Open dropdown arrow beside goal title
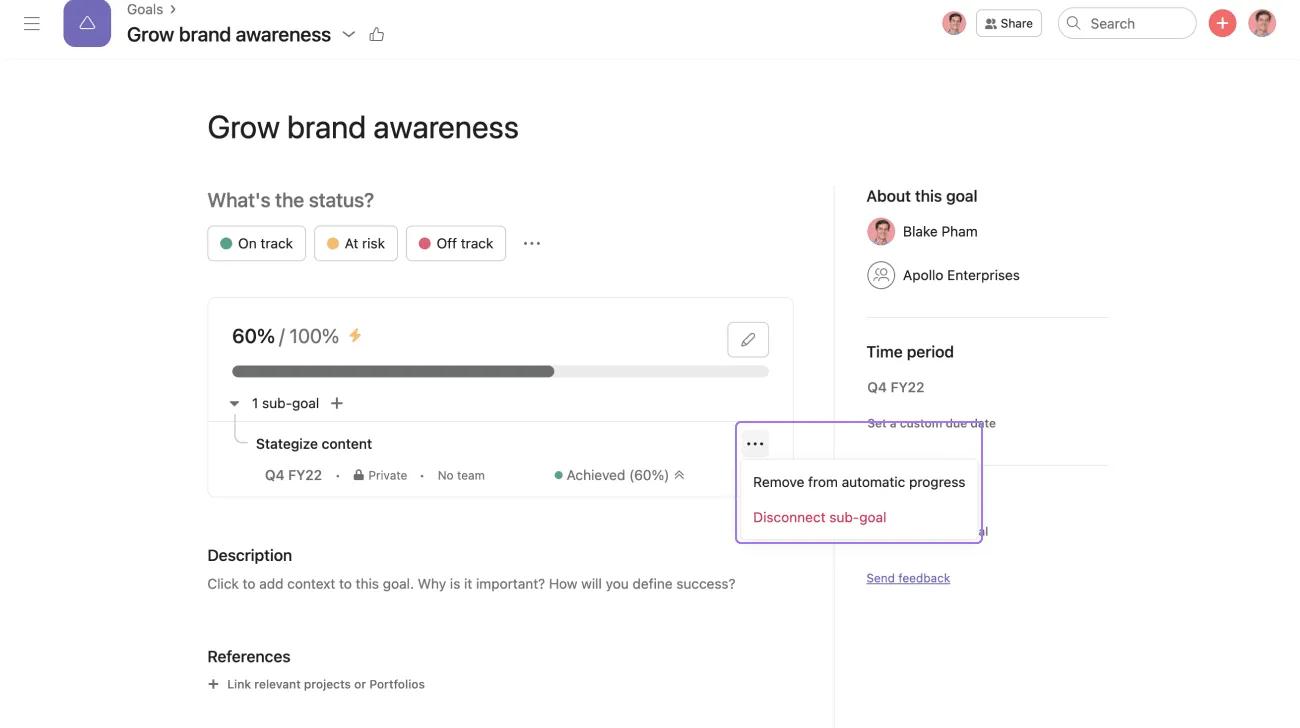This screenshot has width=1300, height=728. [x=349, y=35]
